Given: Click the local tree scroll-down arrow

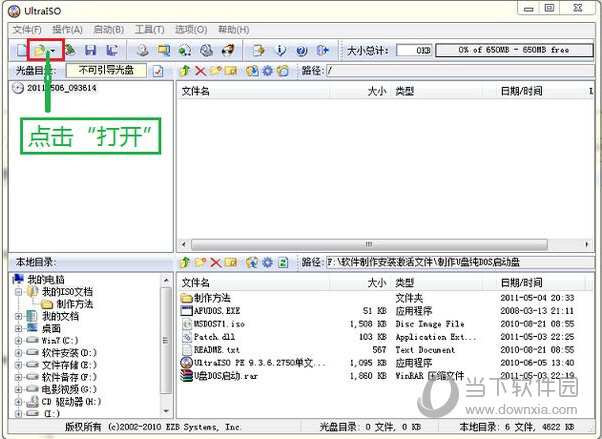Looking at the screenshot, I should pyautogui.click(x=166, y=411).
